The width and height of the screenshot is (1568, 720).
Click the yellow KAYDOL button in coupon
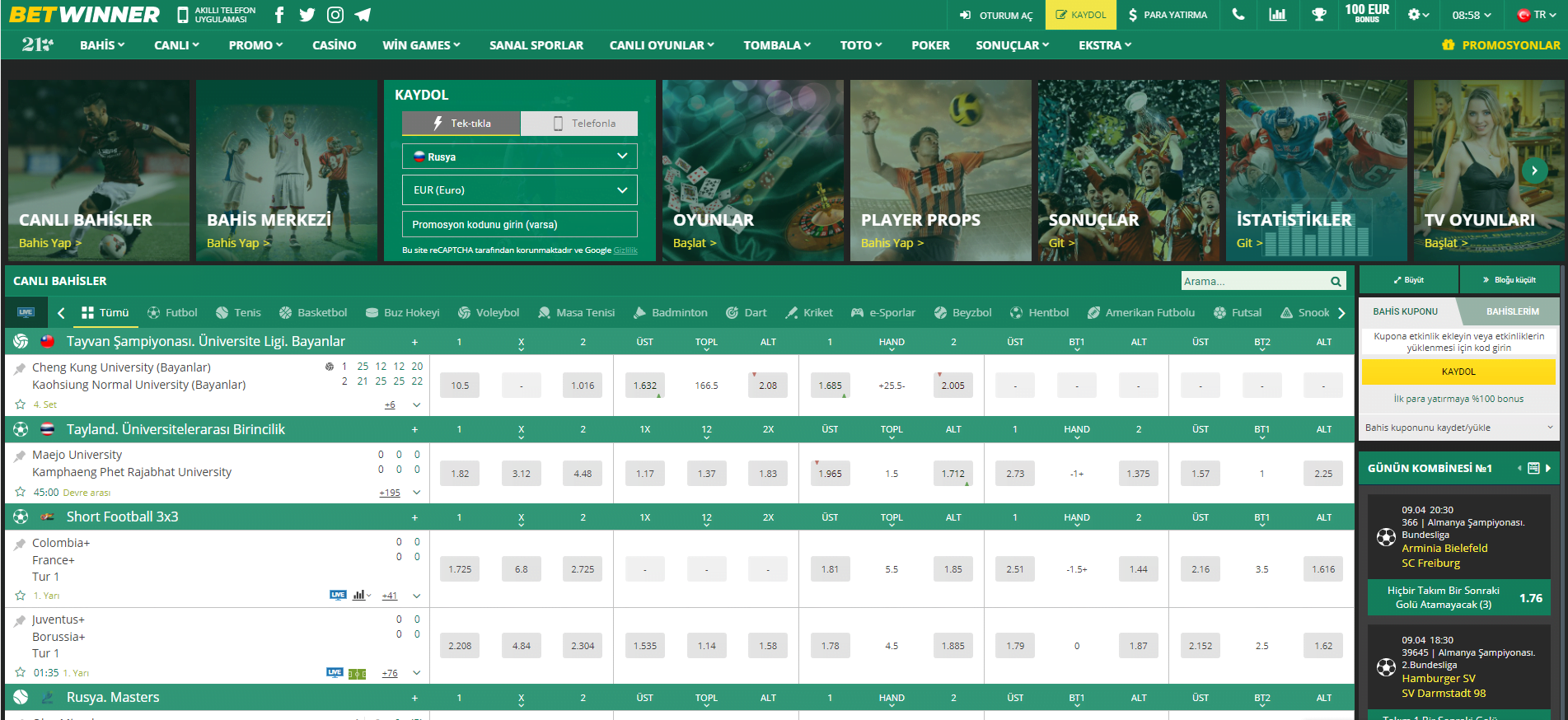click(x=1458, y=372)
